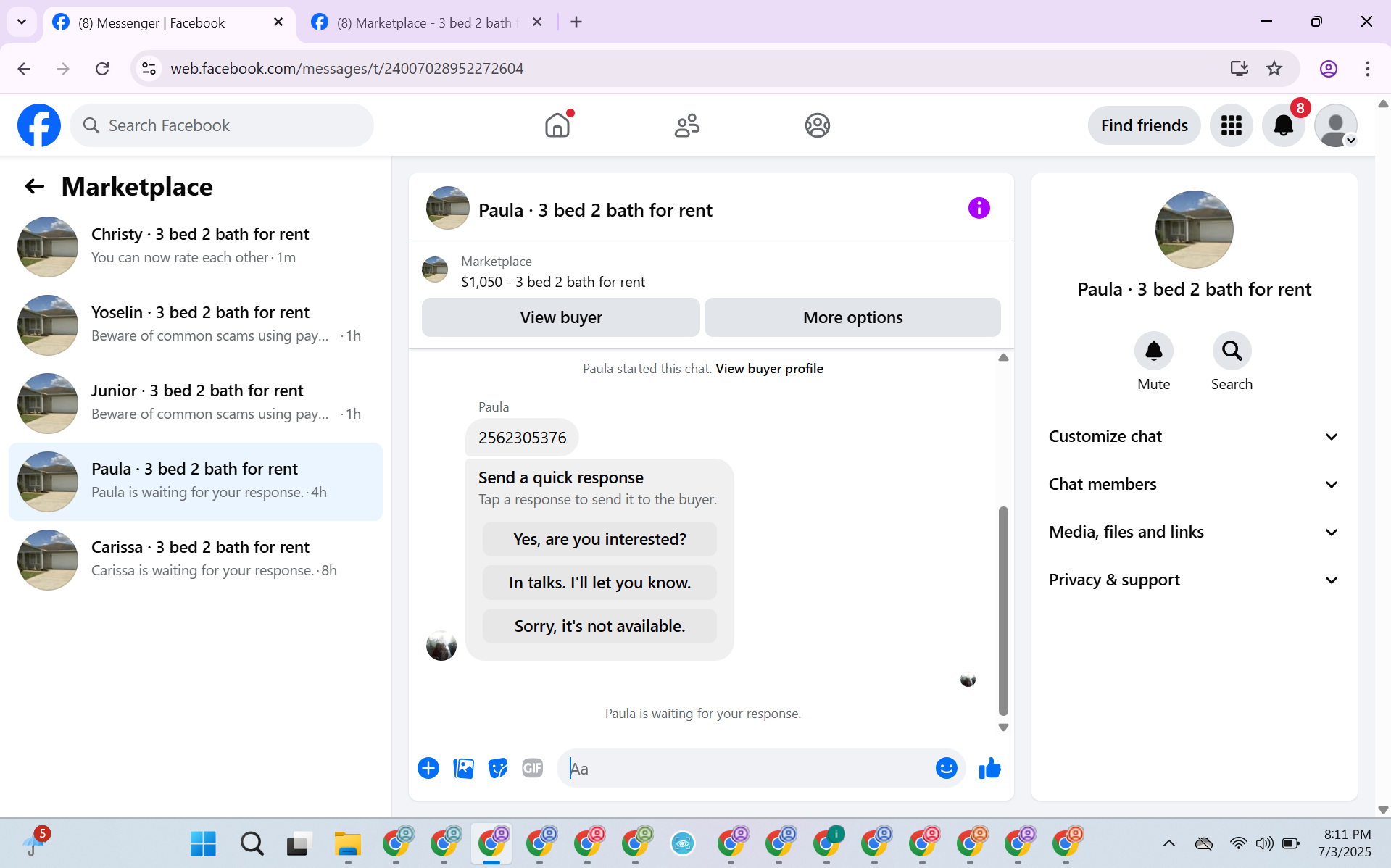Send 'In talks. I'll let you know.' response
This screenshot has height=868, width=1391.
599,583
